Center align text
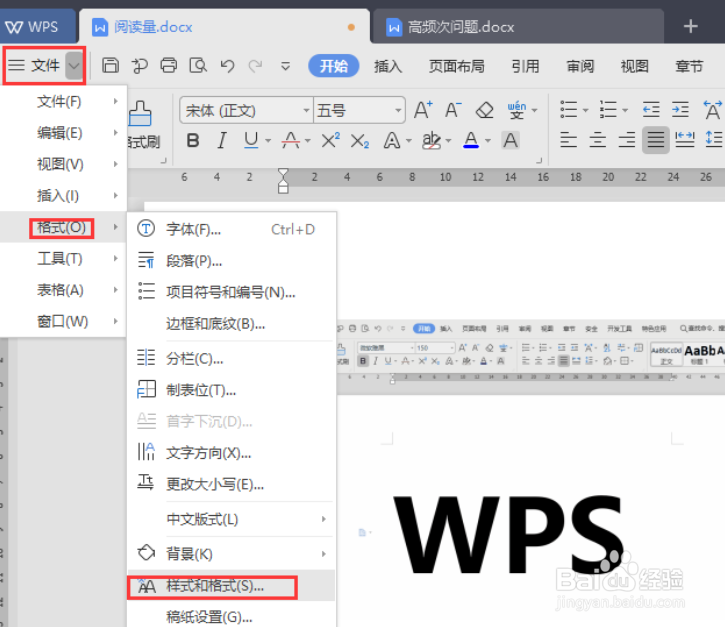 597,140
